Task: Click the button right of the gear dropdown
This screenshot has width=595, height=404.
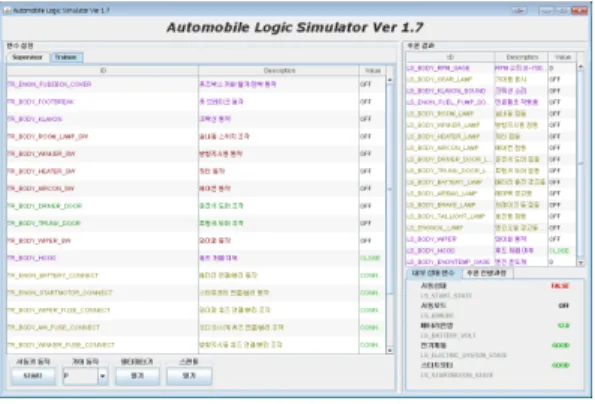Action: [137, 376]
